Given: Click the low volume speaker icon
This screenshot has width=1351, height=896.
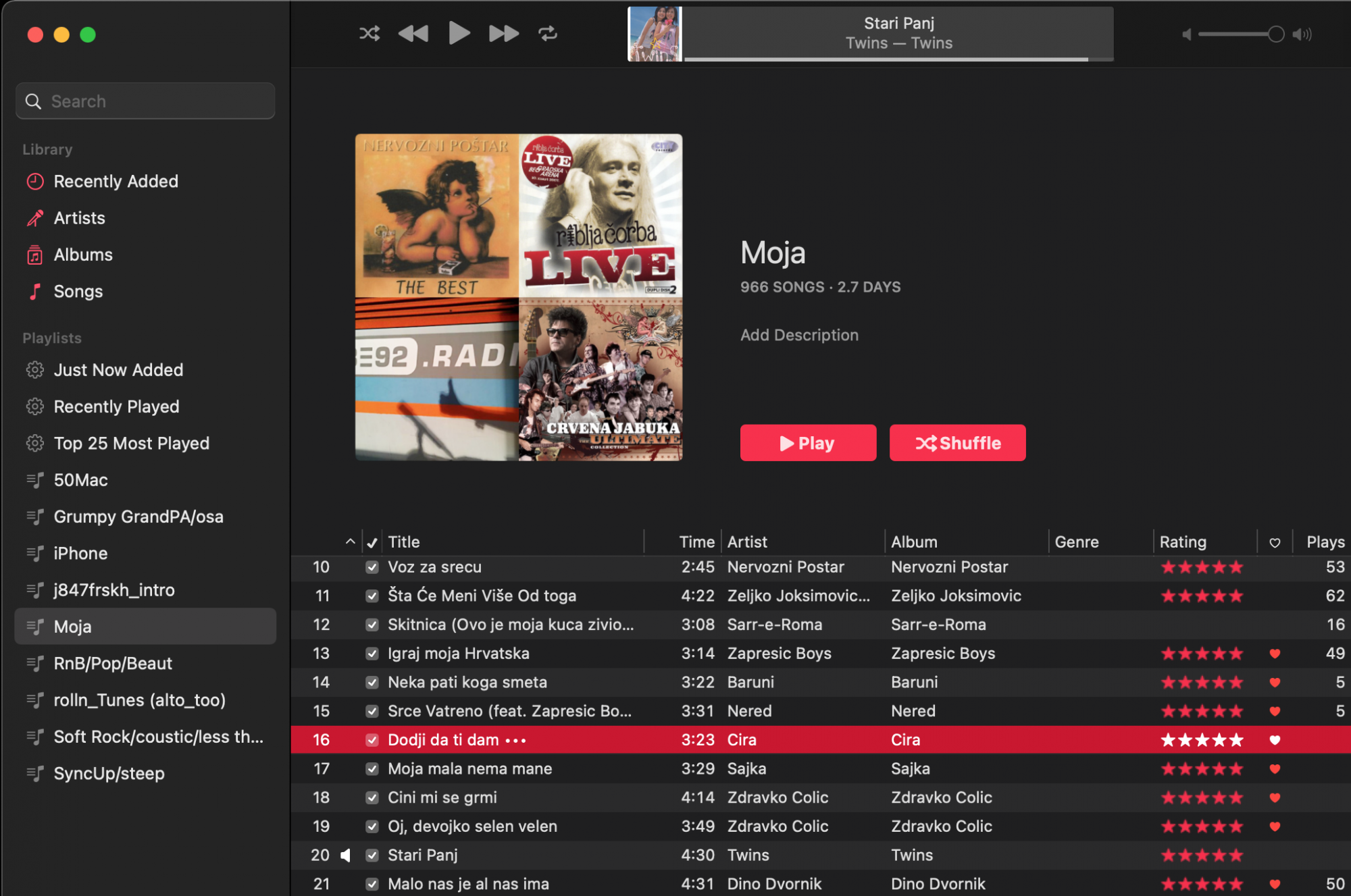Looking at the screenshot, I should [x=1186, y=34].
